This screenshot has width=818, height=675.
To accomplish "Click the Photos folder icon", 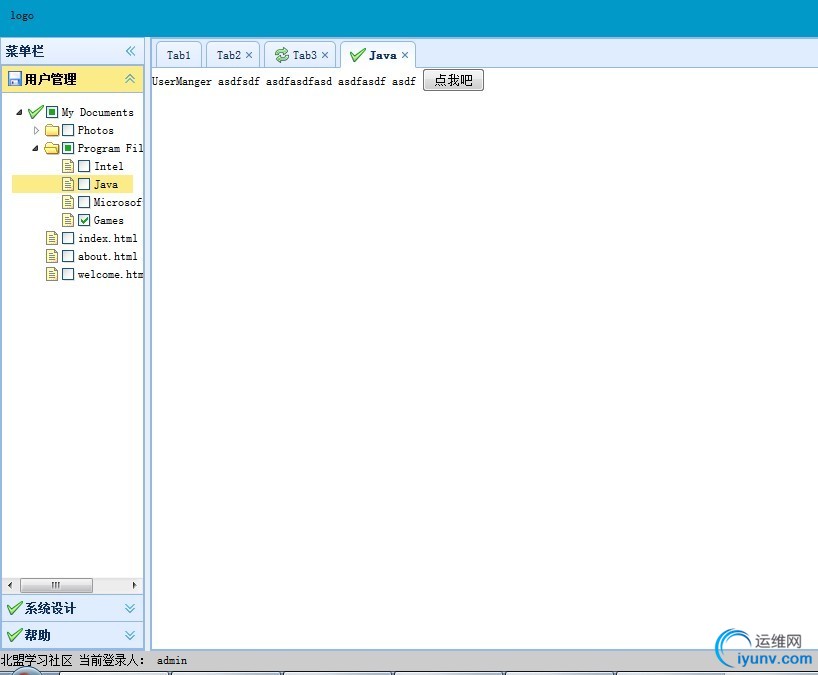I will (52, 130).
